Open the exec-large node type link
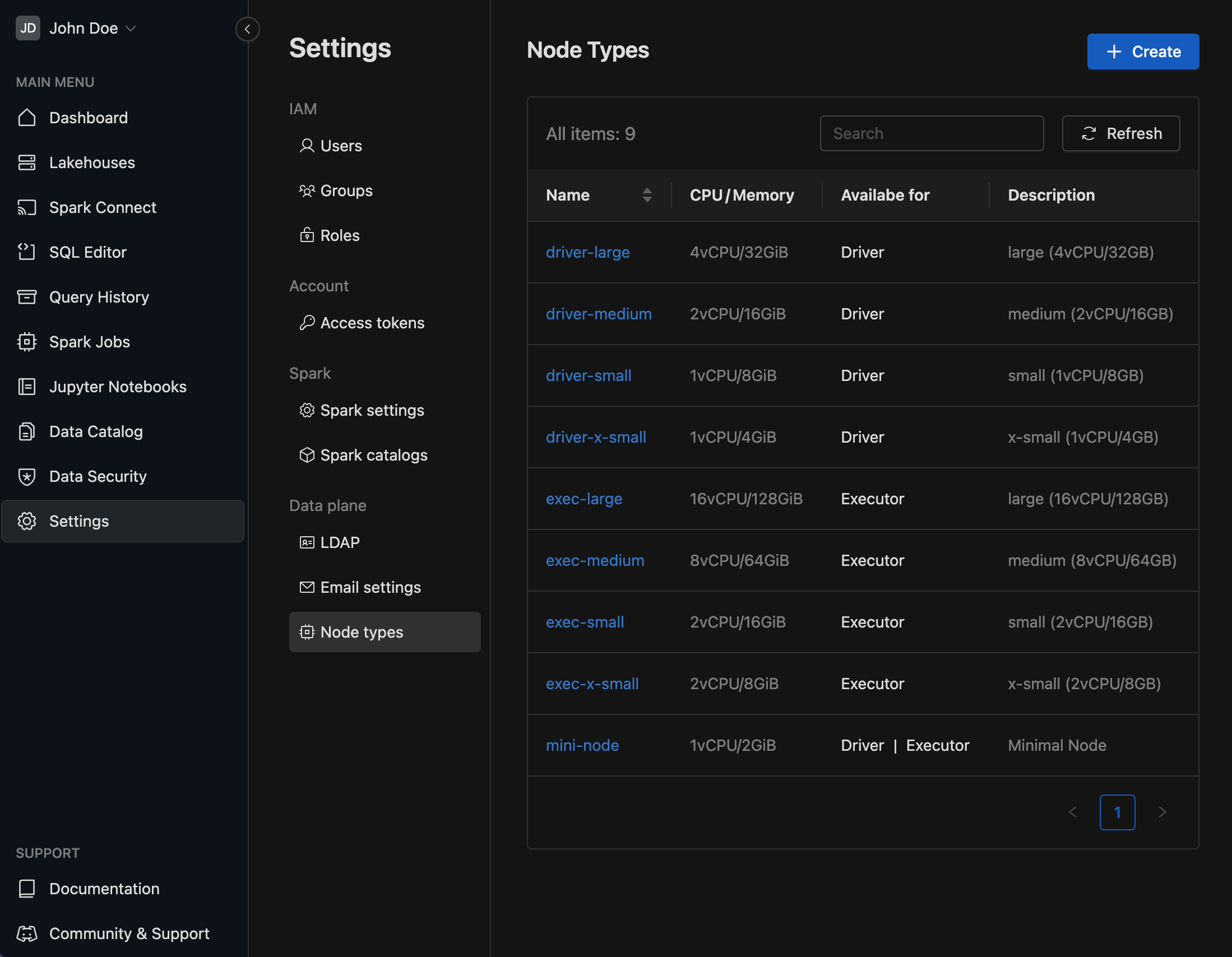The height and width of the screenshot is (957, 1232). pos(584,499)
